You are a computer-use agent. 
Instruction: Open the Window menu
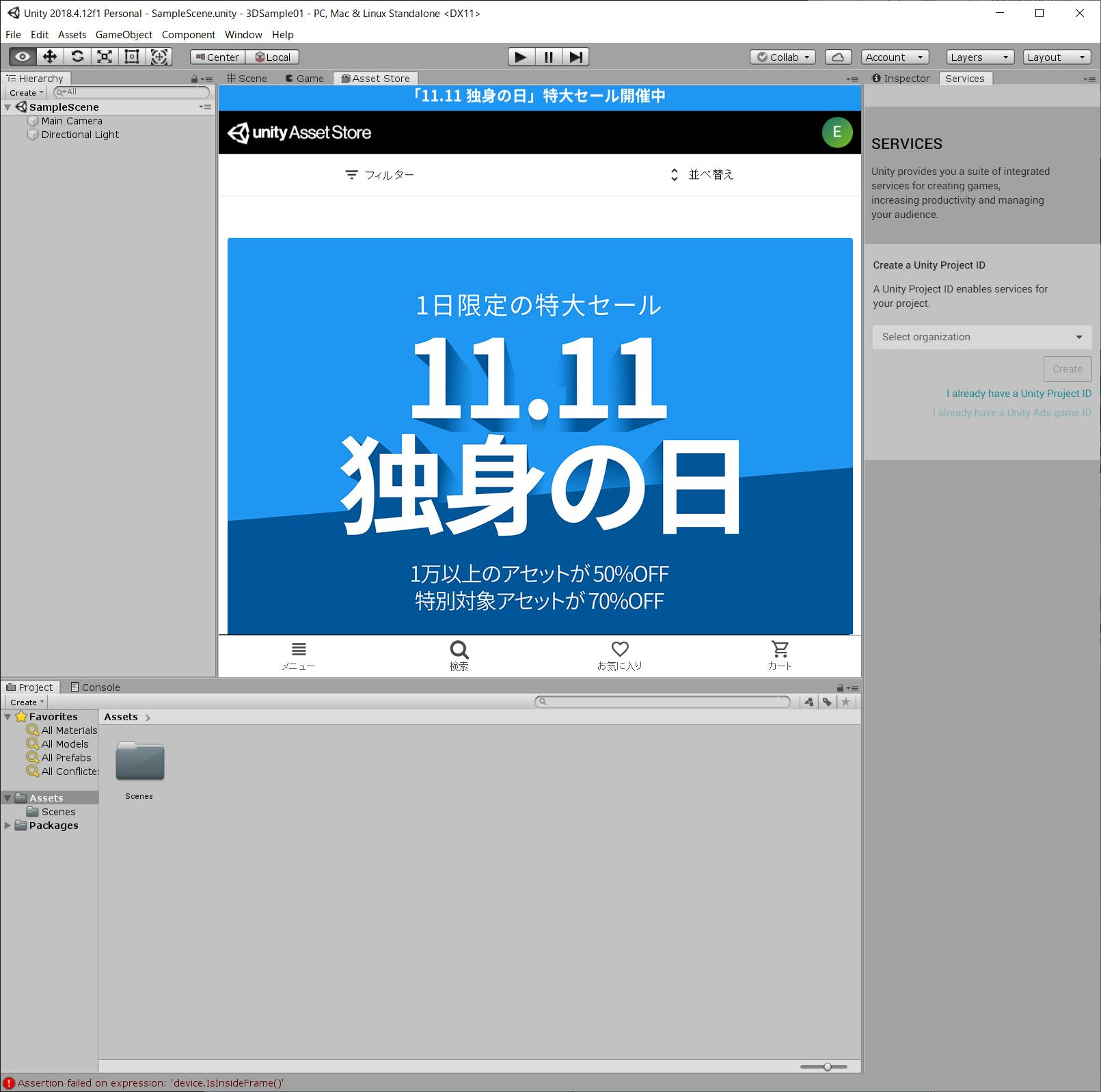[243, 35]
